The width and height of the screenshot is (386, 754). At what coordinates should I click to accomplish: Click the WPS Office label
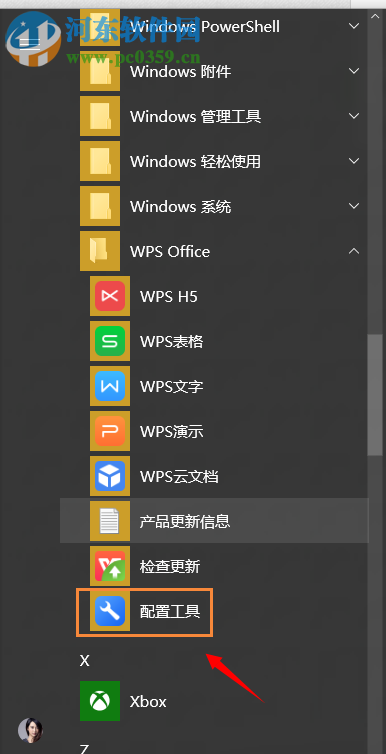coord(170,251)
